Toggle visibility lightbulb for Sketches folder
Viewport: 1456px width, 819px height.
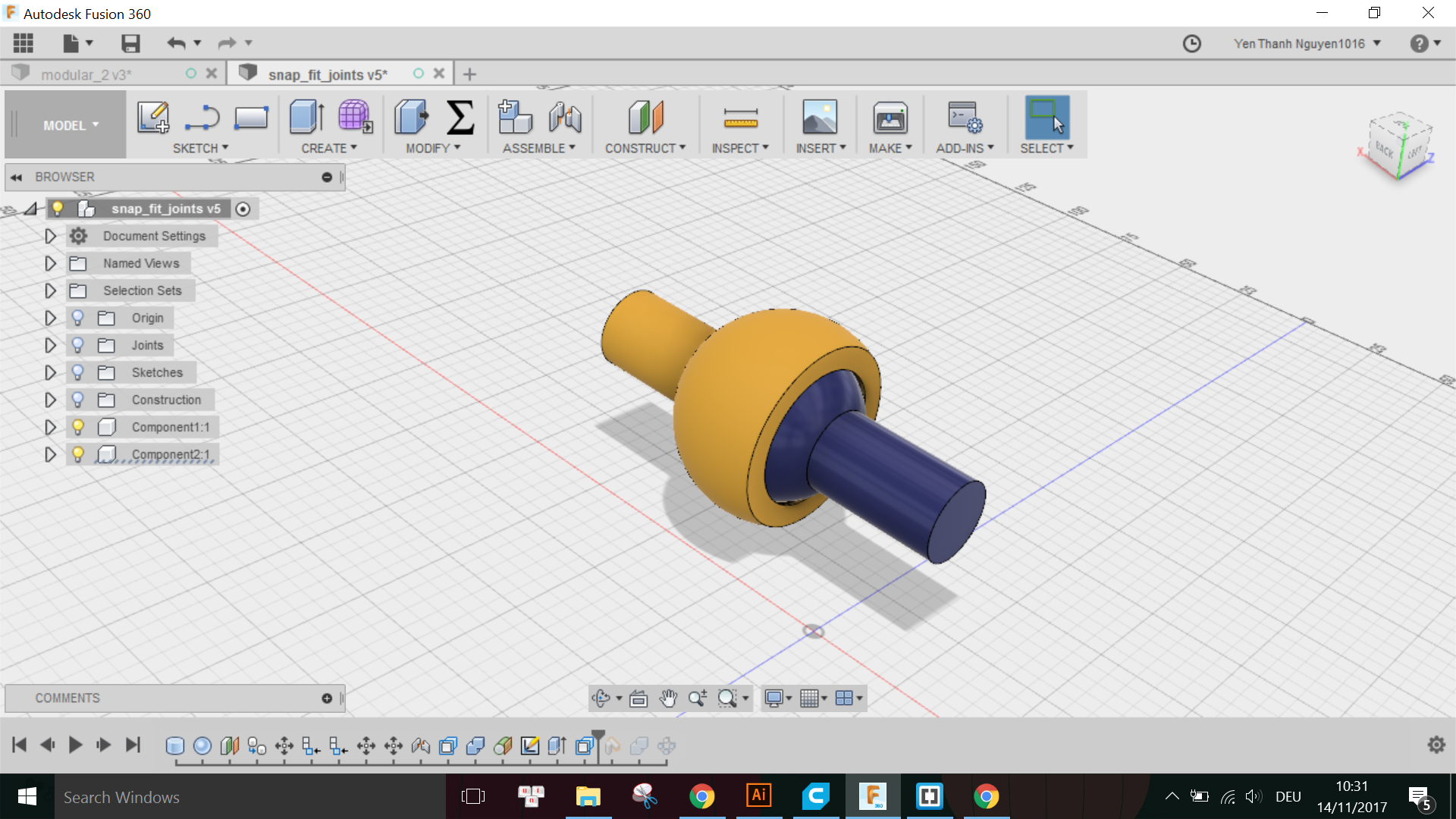(x=77, y=372)
